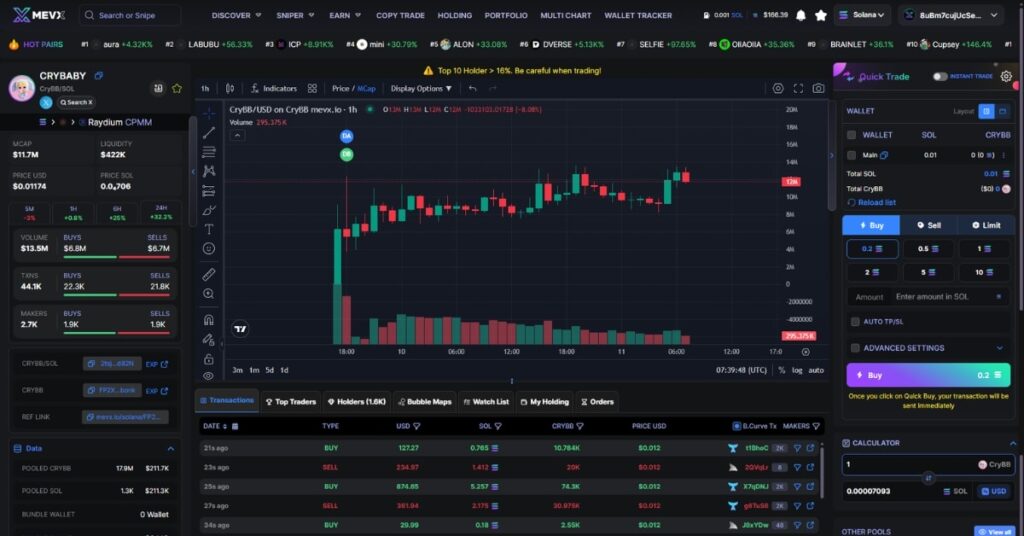Toggle the Instant Trade switch
The image size is (1024, 536).
[940, 76]
